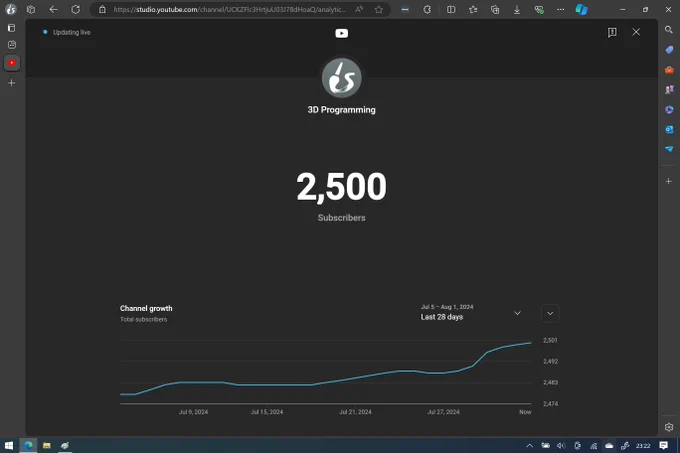Add a new tab with plus icon

pyautogui.click(x=12, y=82)
